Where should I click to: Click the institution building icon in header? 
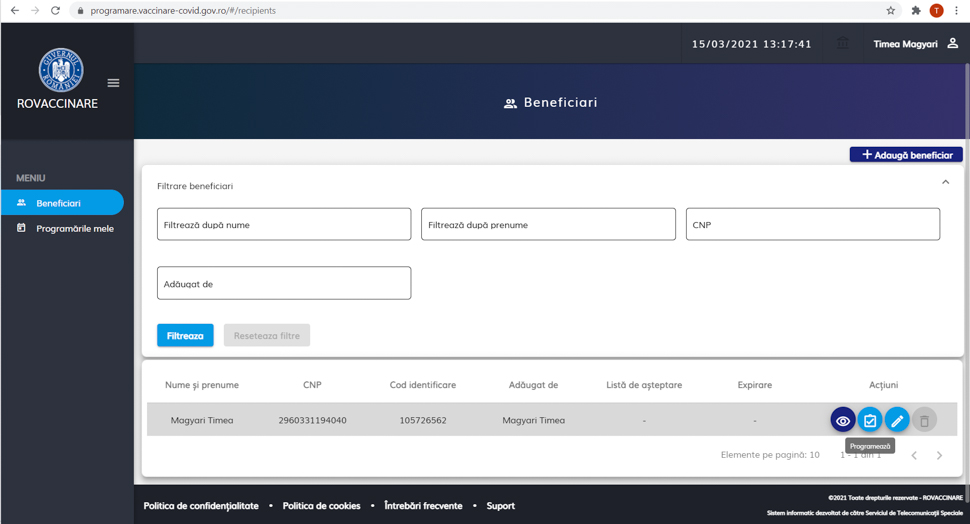pyautogui.click(x=842, y=44)
